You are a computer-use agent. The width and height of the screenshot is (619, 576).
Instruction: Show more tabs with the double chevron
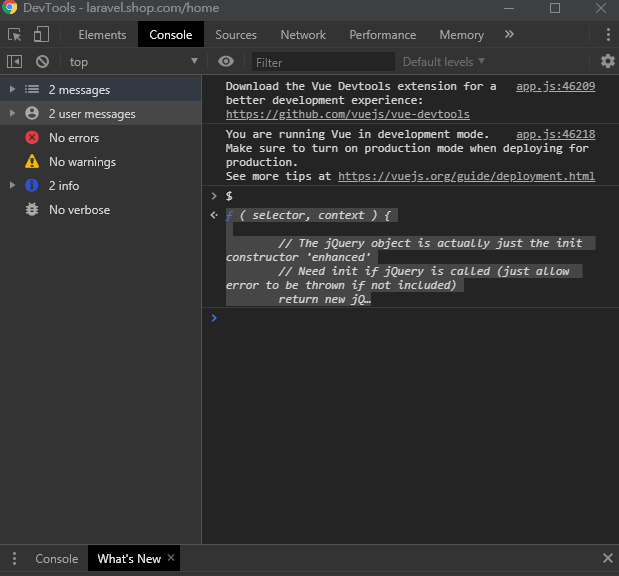[509, 34]
